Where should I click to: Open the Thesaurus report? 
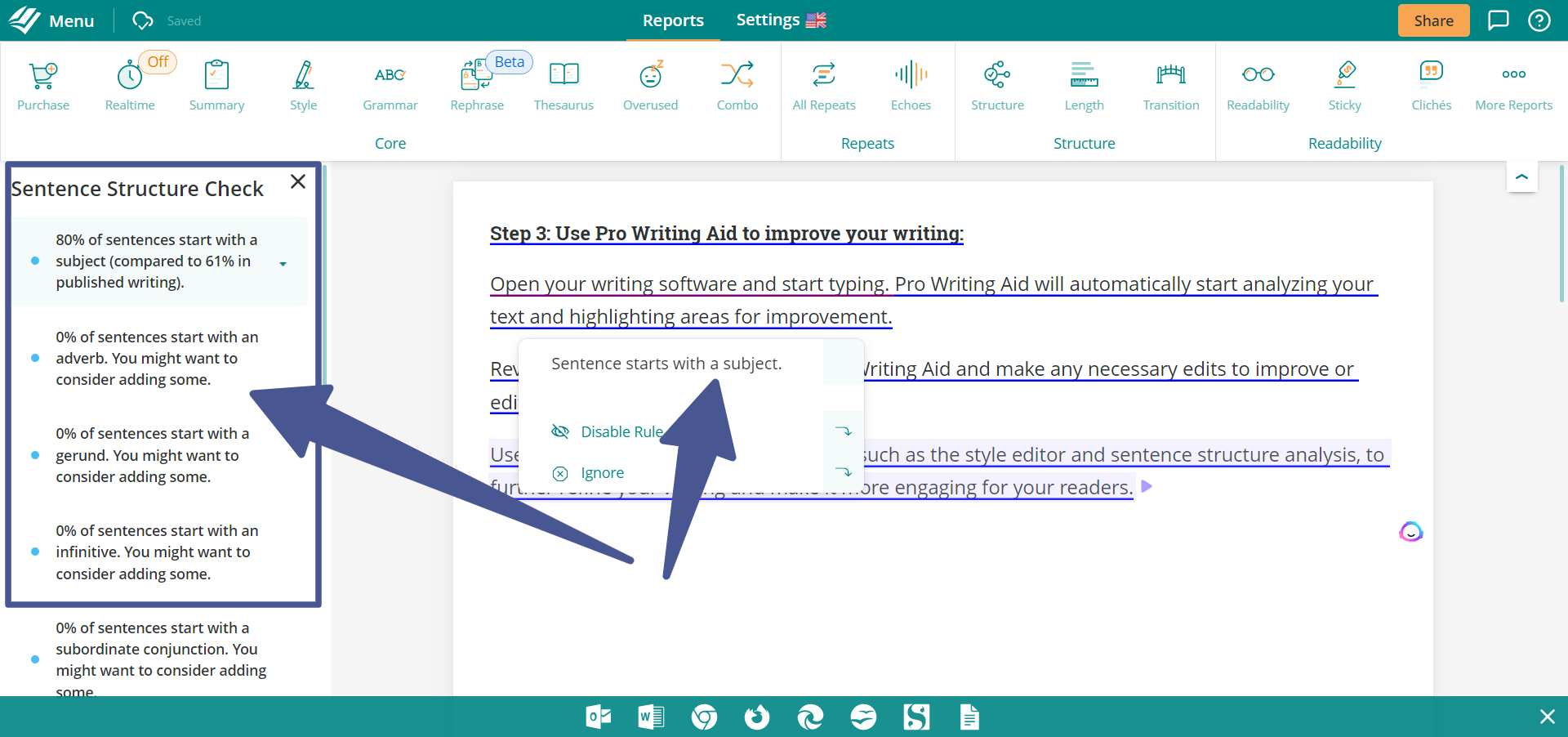click(563, 86)
